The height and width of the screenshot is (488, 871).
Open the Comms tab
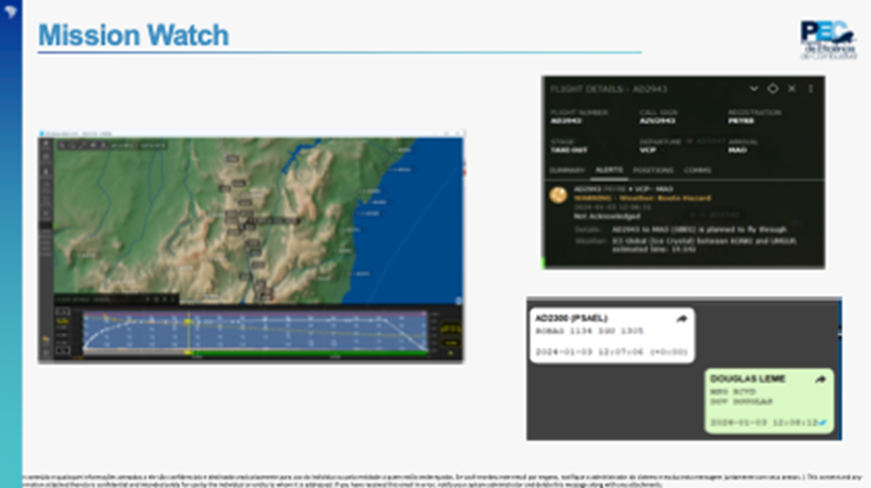coord(698,170)
